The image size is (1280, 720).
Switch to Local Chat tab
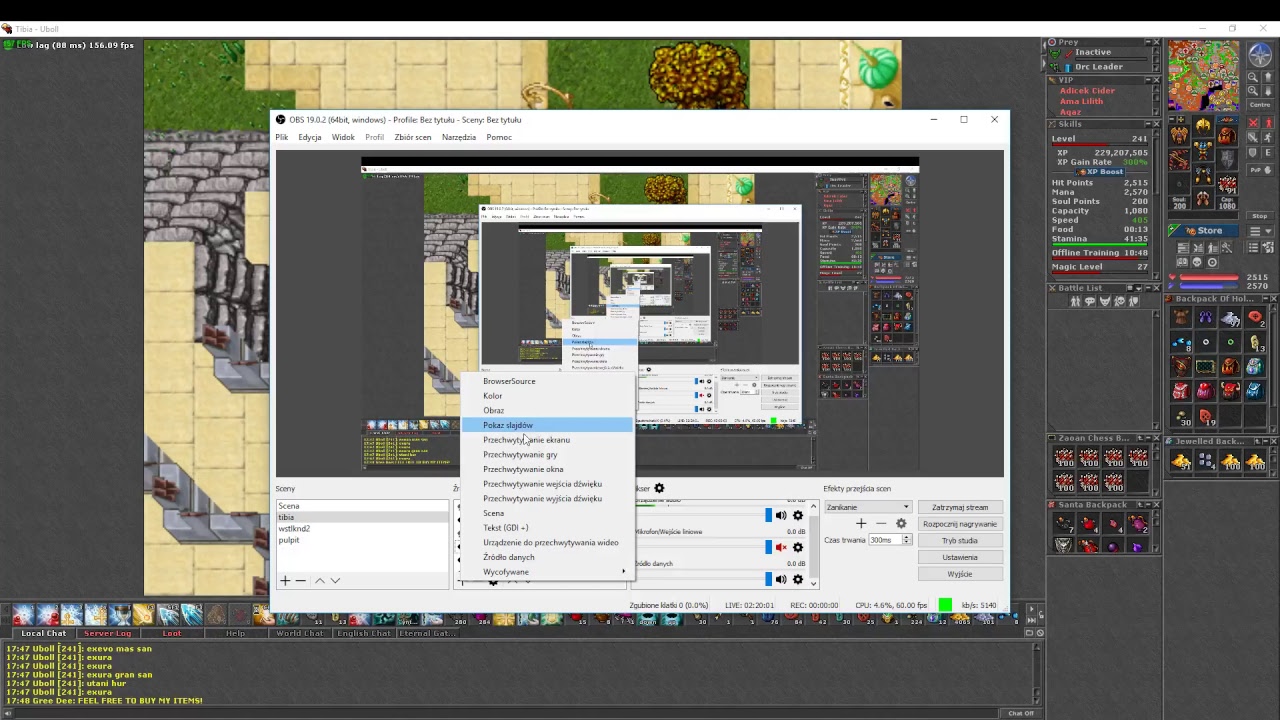coord(44,633)
